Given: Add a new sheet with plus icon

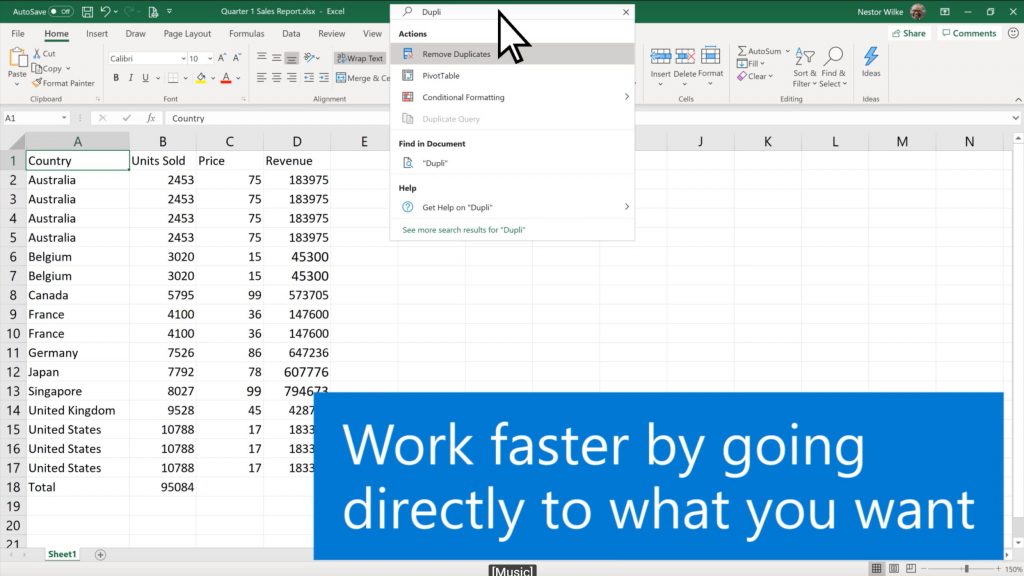Looking at the screenshot, I should pyautogui.click(x=100, y=554).
